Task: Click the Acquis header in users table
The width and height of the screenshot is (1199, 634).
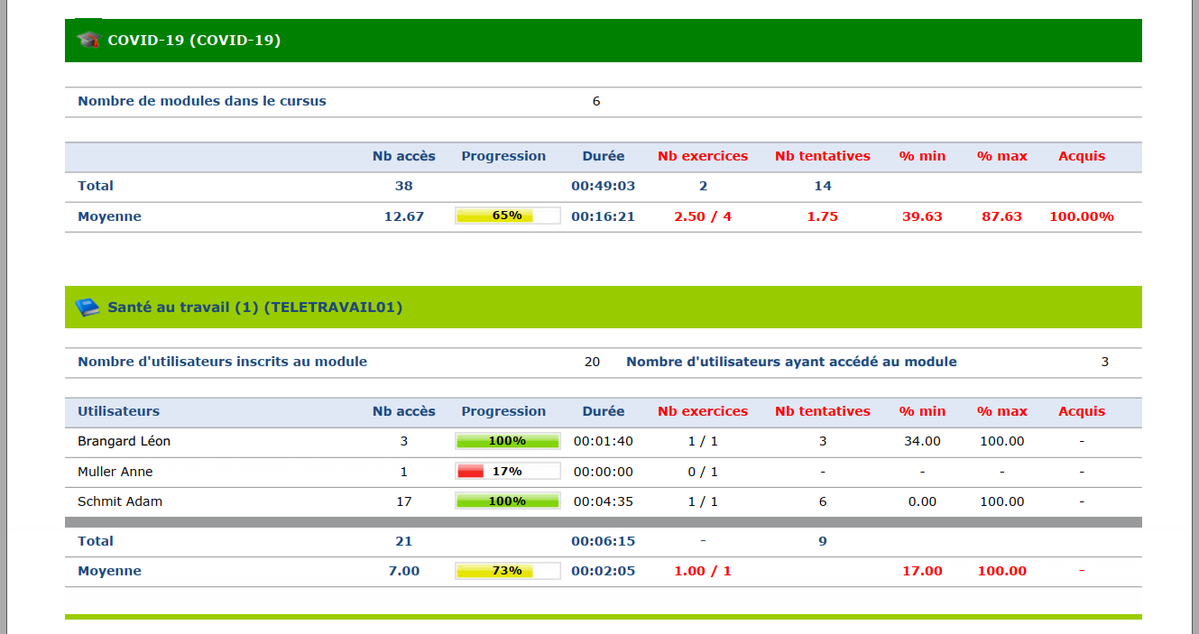Action: pyautogui.click(x=1082, y=411)
